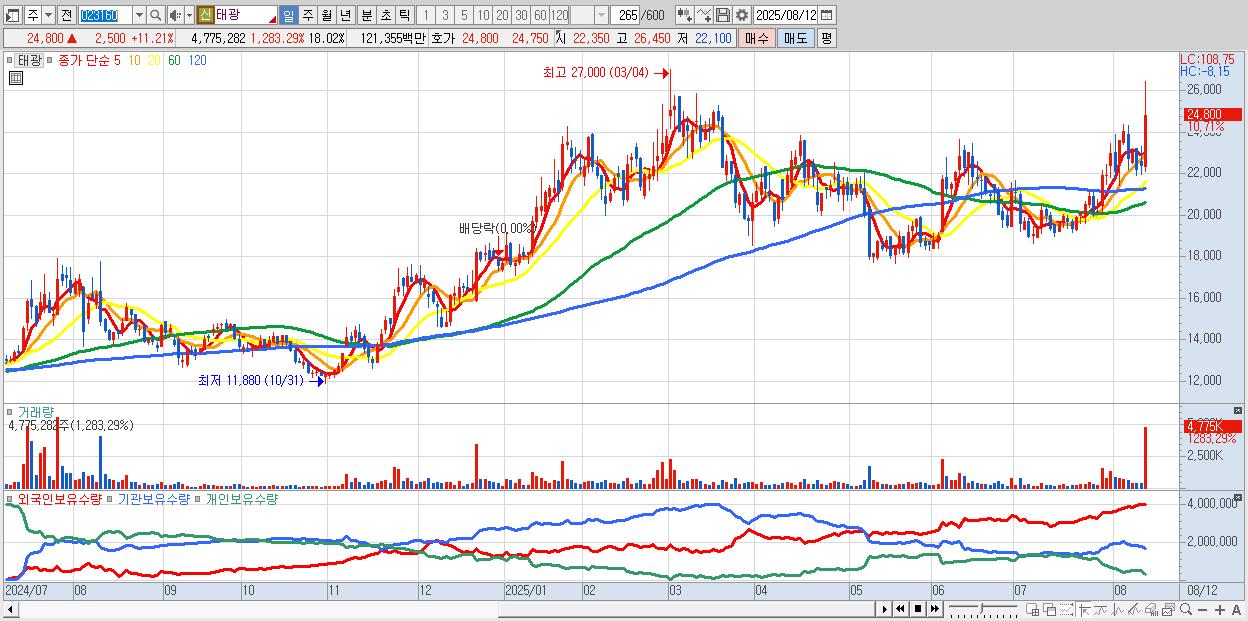This screenshot has width=1248, height=621.
Task: Open chart settings gear icon
Action: point(741,15)
